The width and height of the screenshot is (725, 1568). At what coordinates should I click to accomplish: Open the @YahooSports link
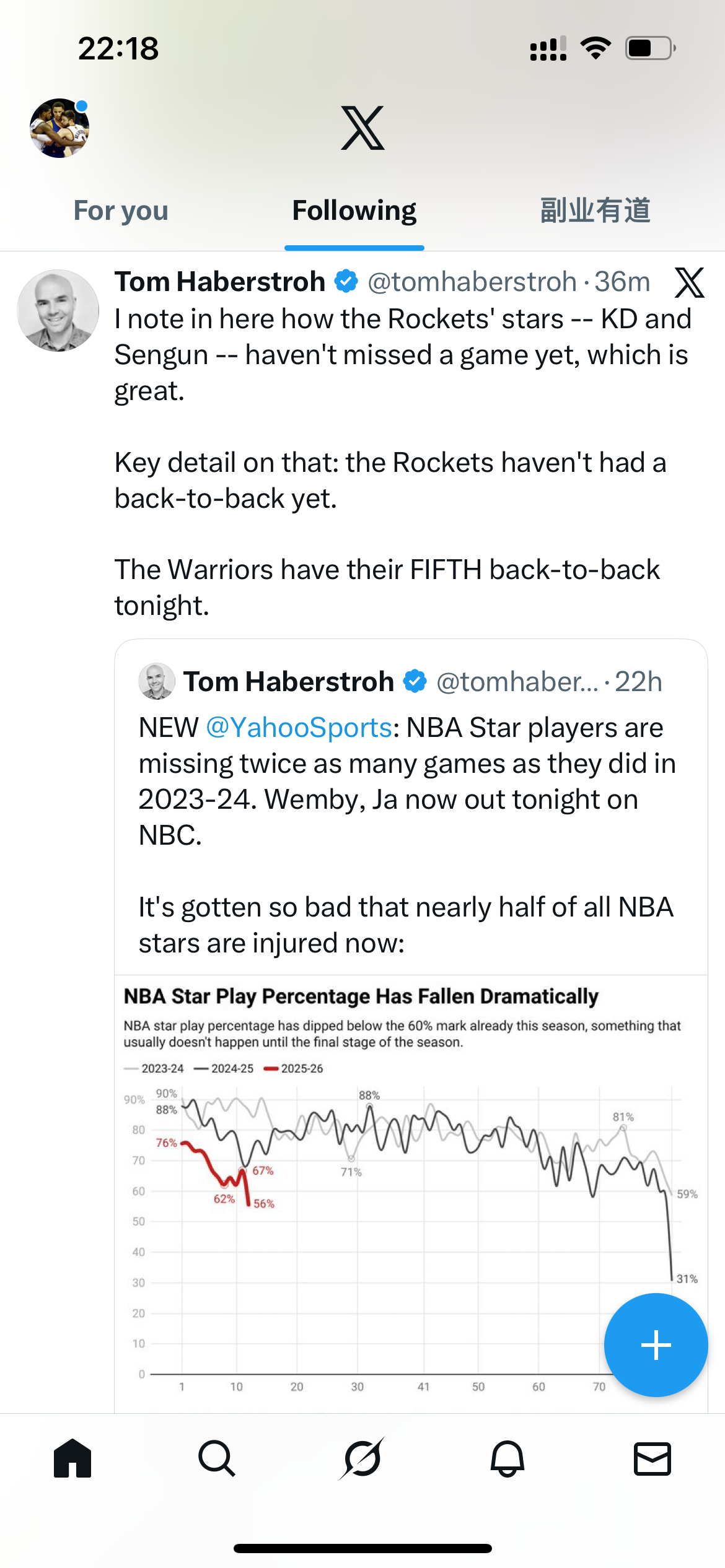coord(298,728)
